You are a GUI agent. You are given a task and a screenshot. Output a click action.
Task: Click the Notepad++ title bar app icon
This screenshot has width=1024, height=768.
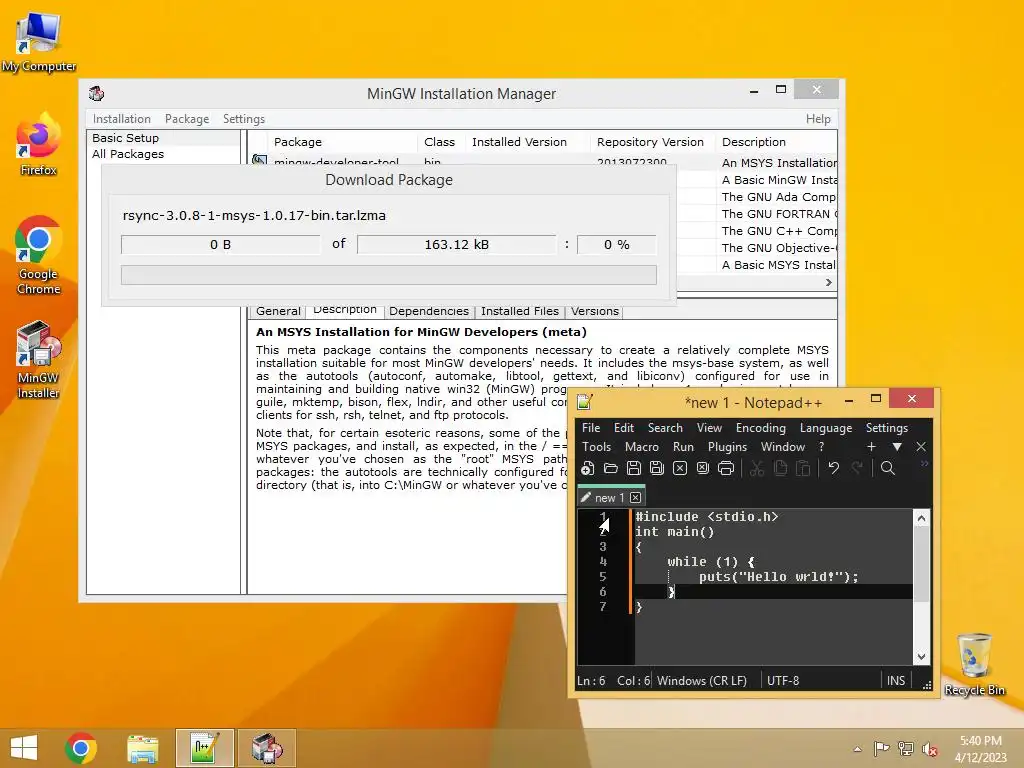pyautogui.click(x=584, y=402)
